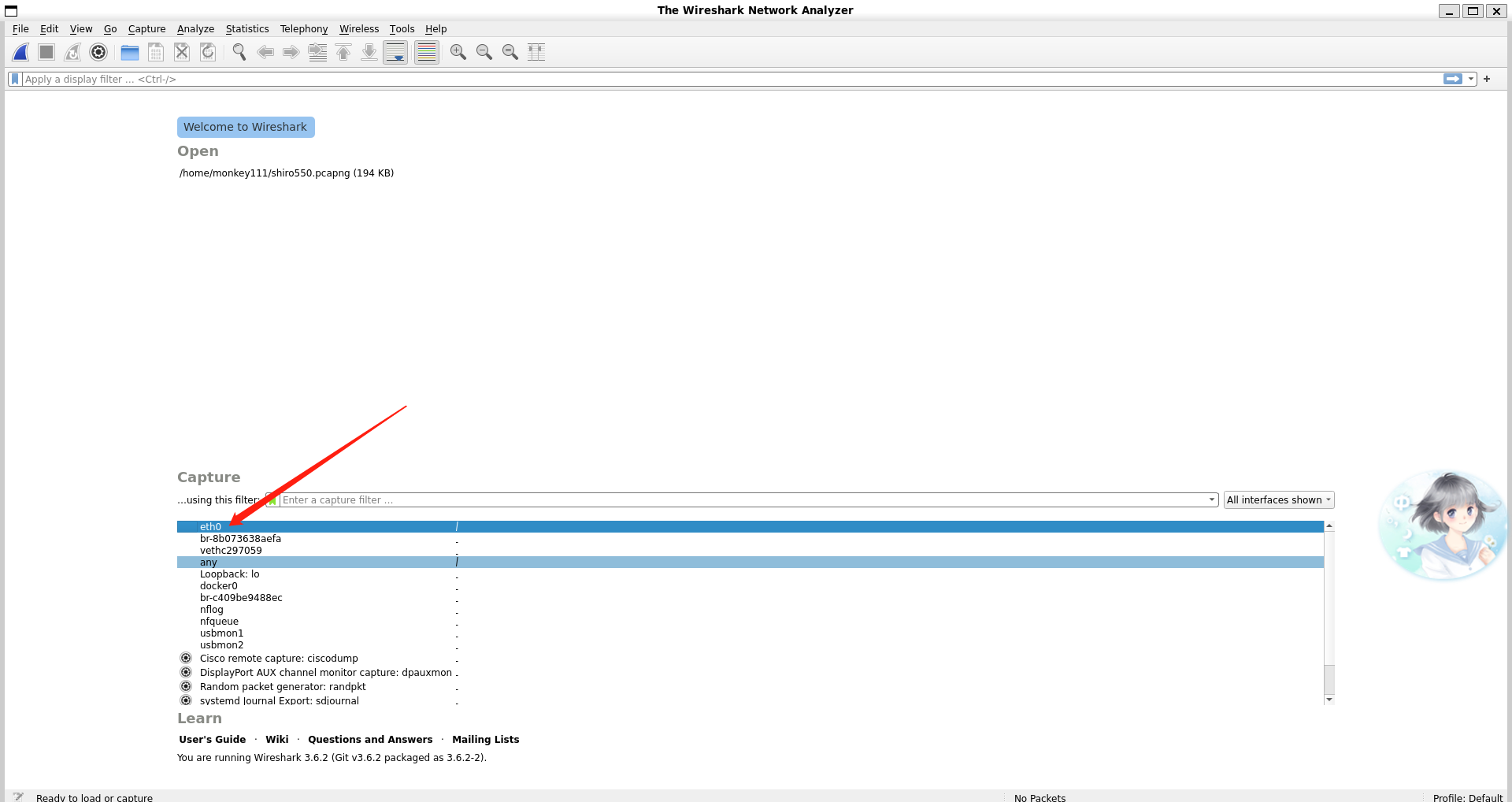Click the display filter bookmark icon
The width and height of the screenshot is (1512, 802).
pyautogui.click(x=15, y=79)
